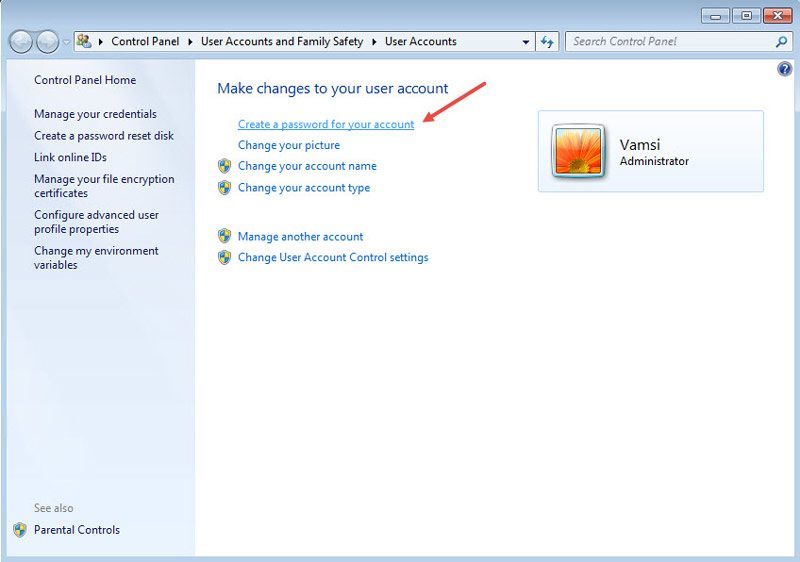The height and width of the screenshot is (562, 800).
Task: Click shield icon beside Change your account name
Action: (x=224, y=166)
